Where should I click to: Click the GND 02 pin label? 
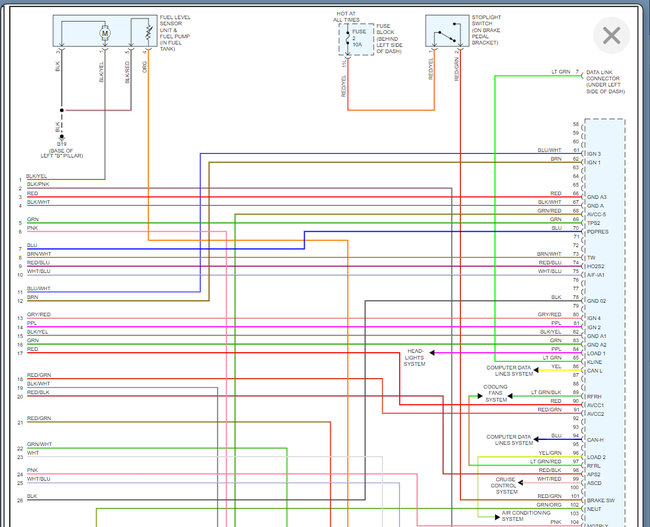coord(598,301)
